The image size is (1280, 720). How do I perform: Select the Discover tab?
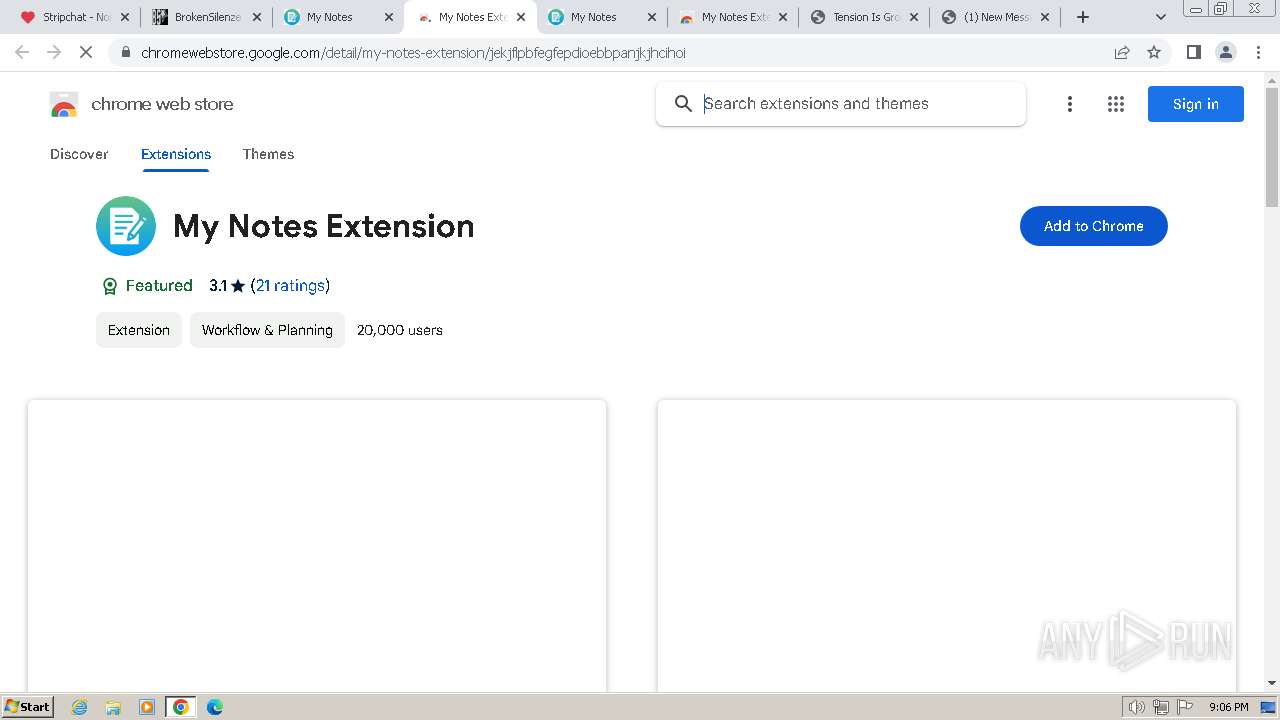79,154
